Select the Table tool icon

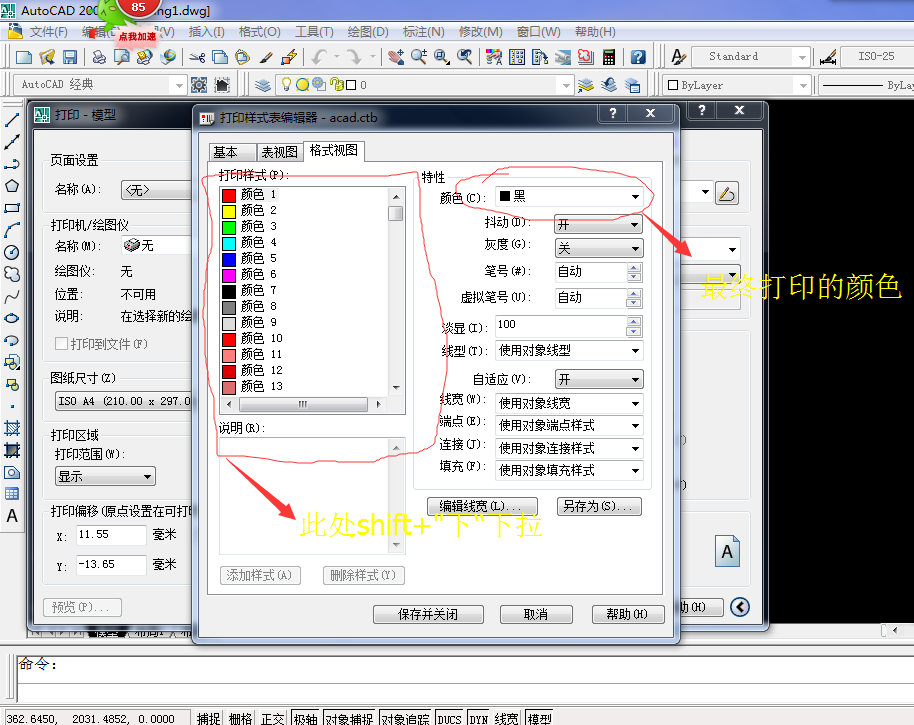[12, 494]
